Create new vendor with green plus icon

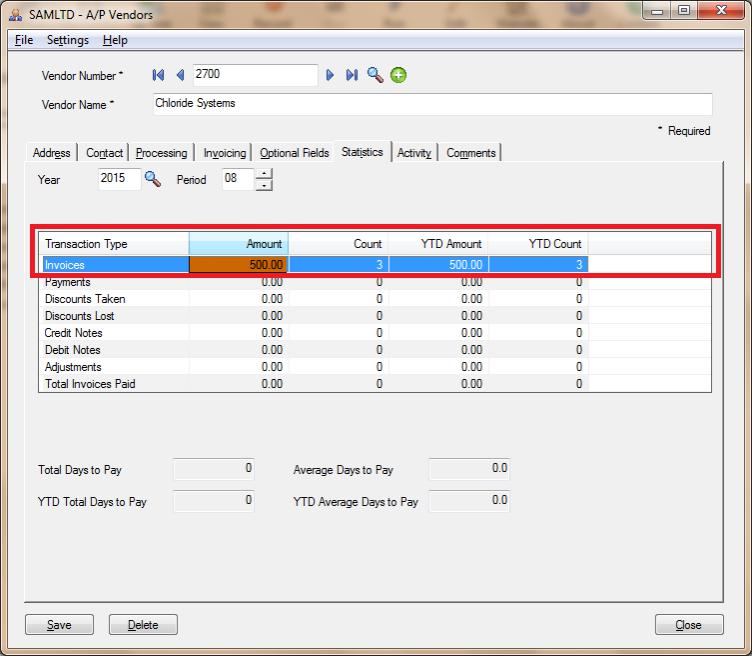click(398, 75)
